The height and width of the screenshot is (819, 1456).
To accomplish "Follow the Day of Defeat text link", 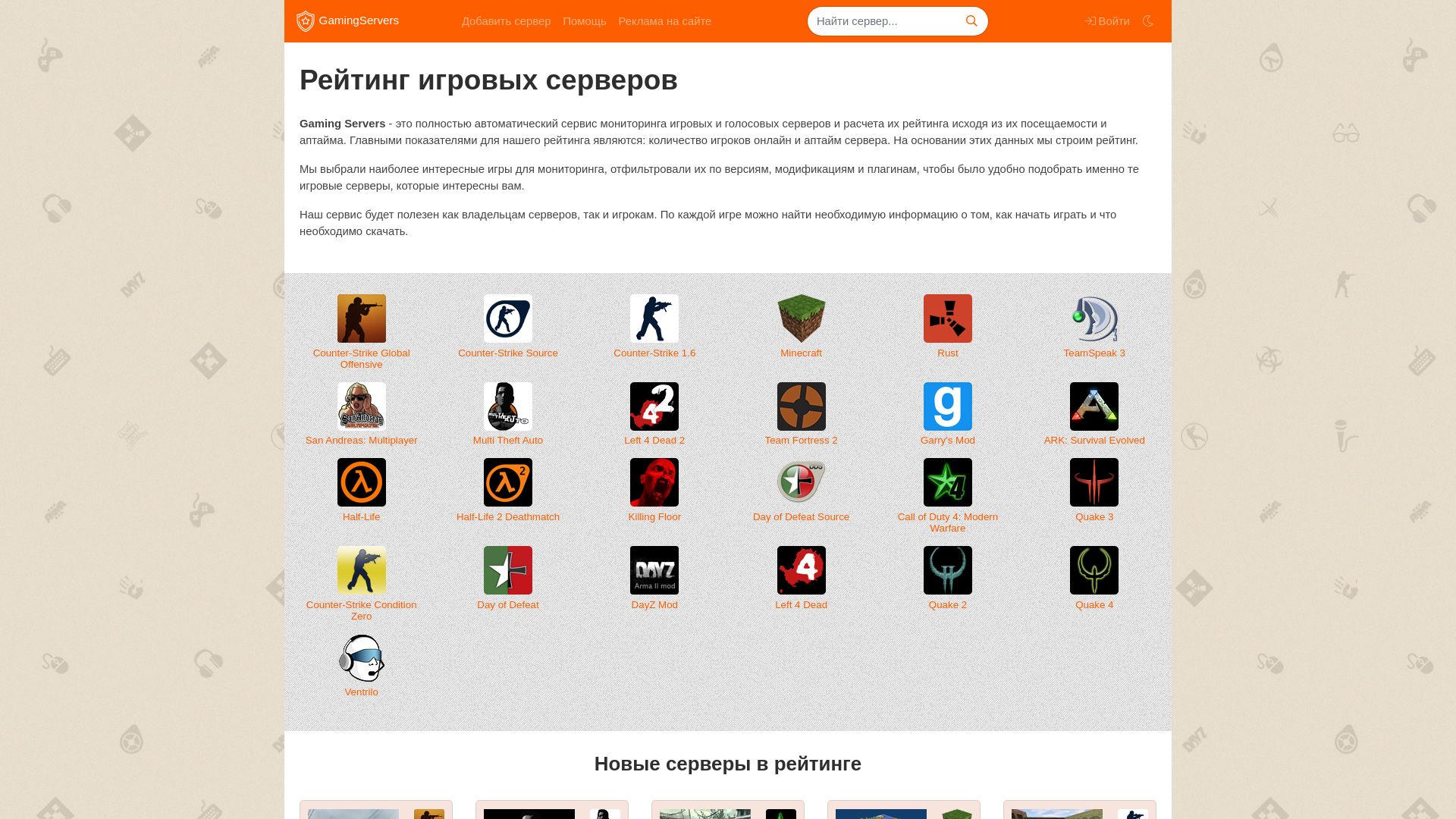I will (x=508, y=605).
